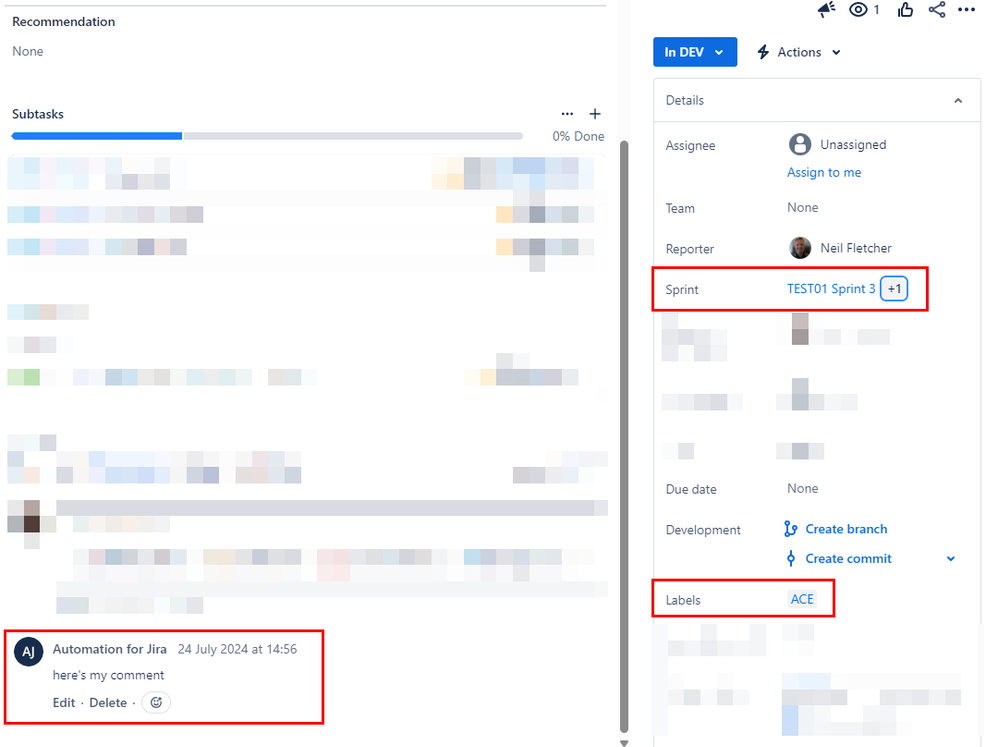Image resolution: width=998 pixels, height=747 pixels.
Task: Delete the Automation for Jira comment
Action: (108, 702)
